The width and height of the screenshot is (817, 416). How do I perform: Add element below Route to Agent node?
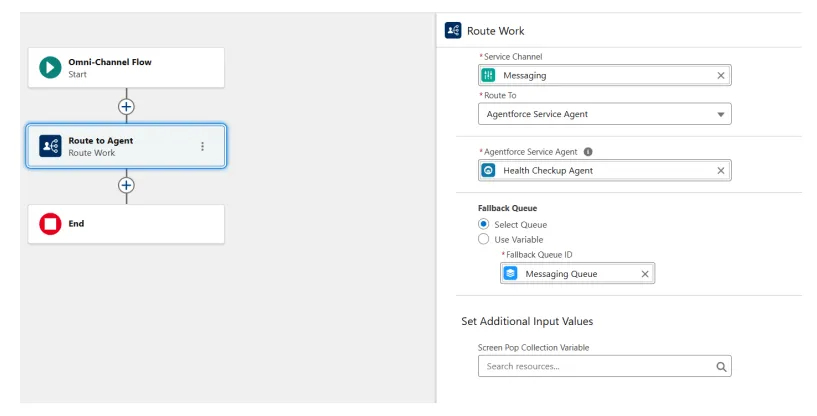[126, 185]
